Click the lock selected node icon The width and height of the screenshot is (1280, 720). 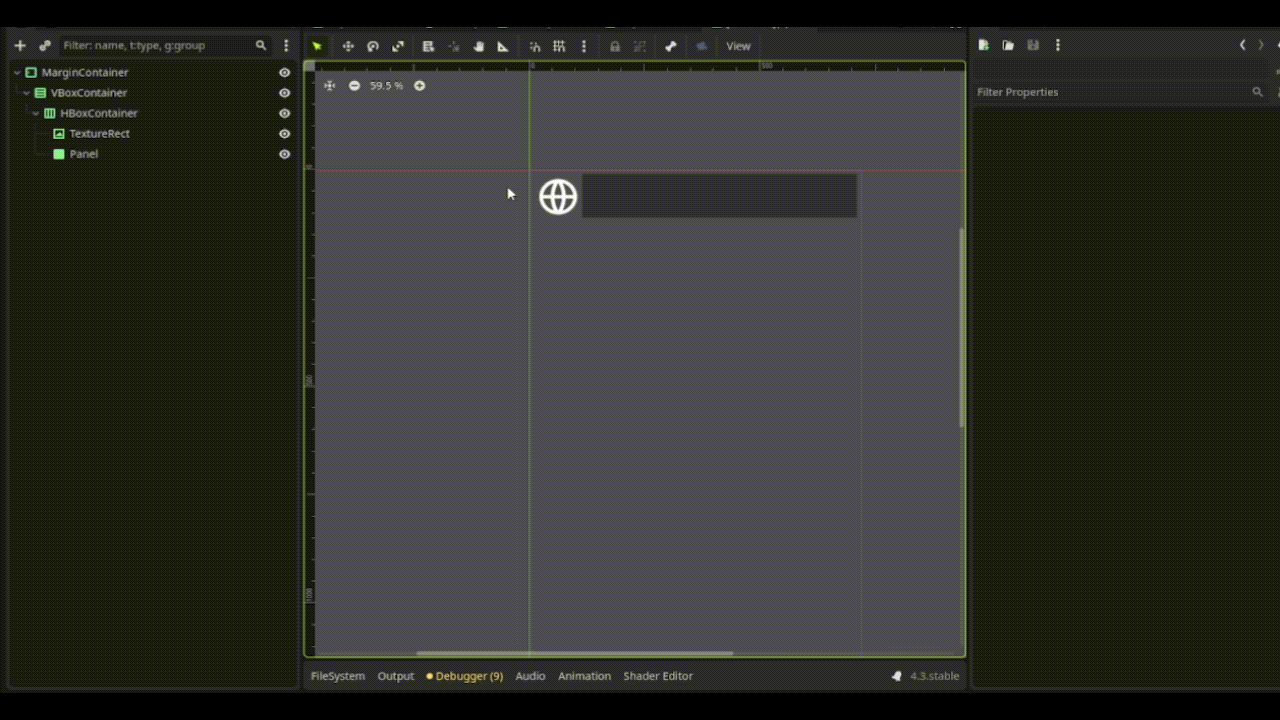(615, 46)
